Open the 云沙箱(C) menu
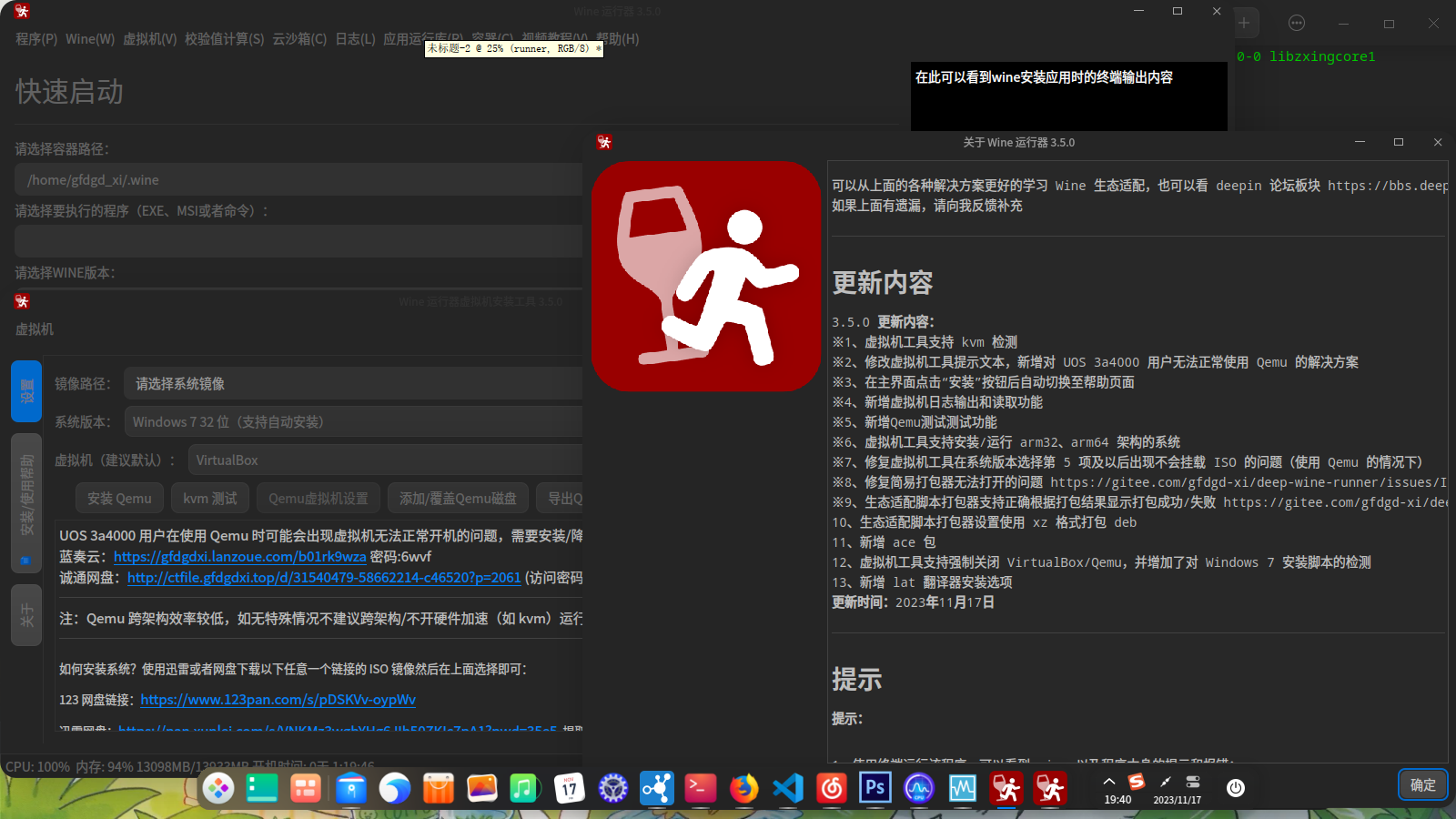The width and height of the screenshot is (1456, 819). pos(299,39)
